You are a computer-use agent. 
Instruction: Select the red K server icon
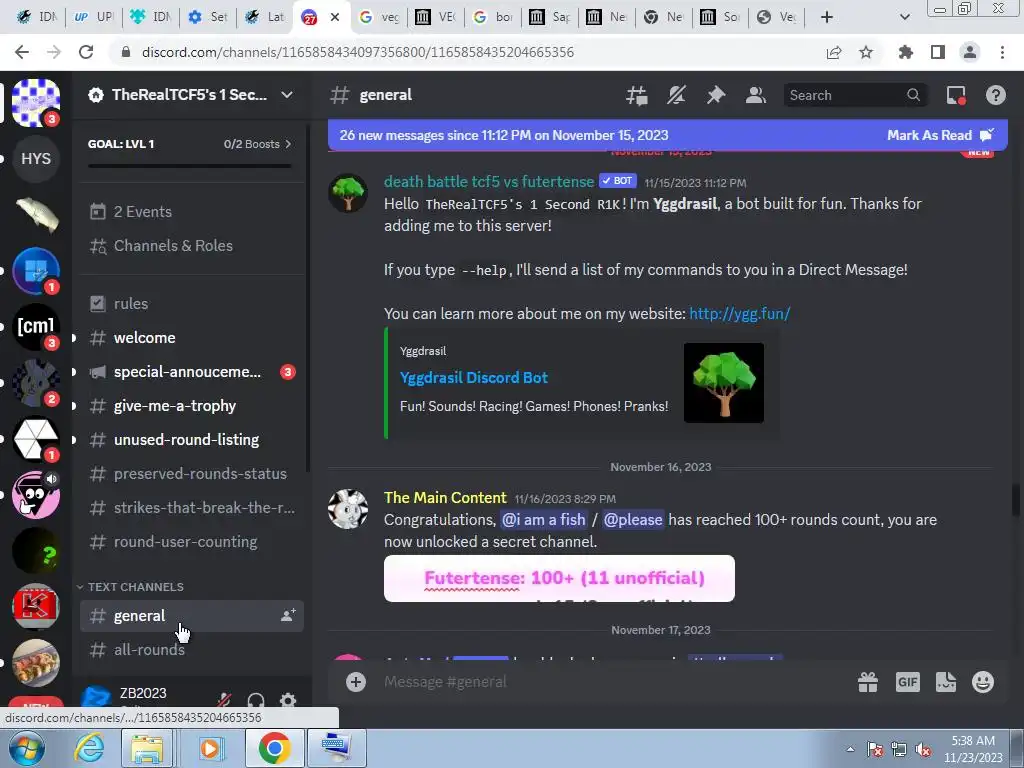click(x=36, y=607)
